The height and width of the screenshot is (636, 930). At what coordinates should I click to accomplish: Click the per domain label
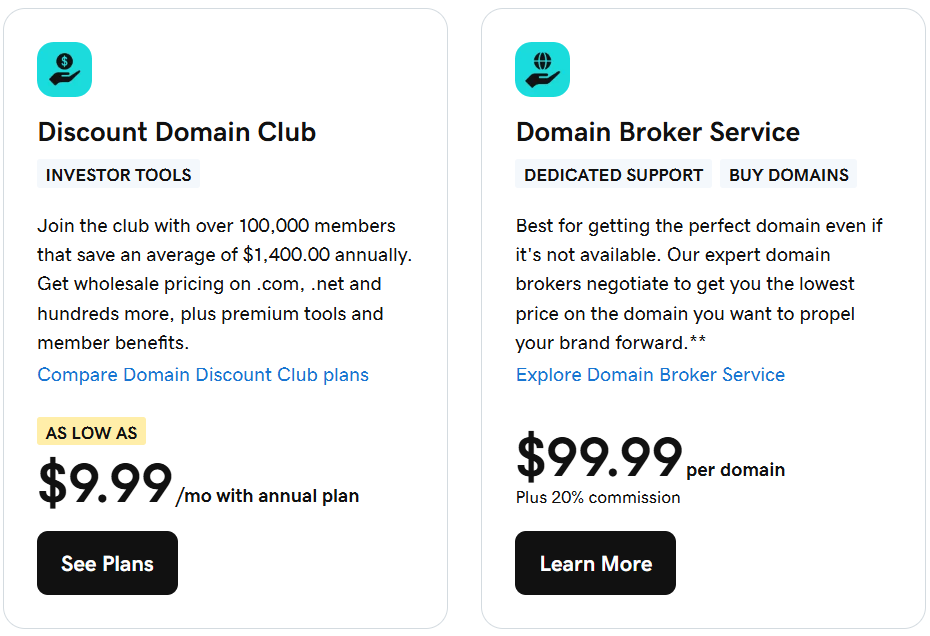click(x=736, y=469)
